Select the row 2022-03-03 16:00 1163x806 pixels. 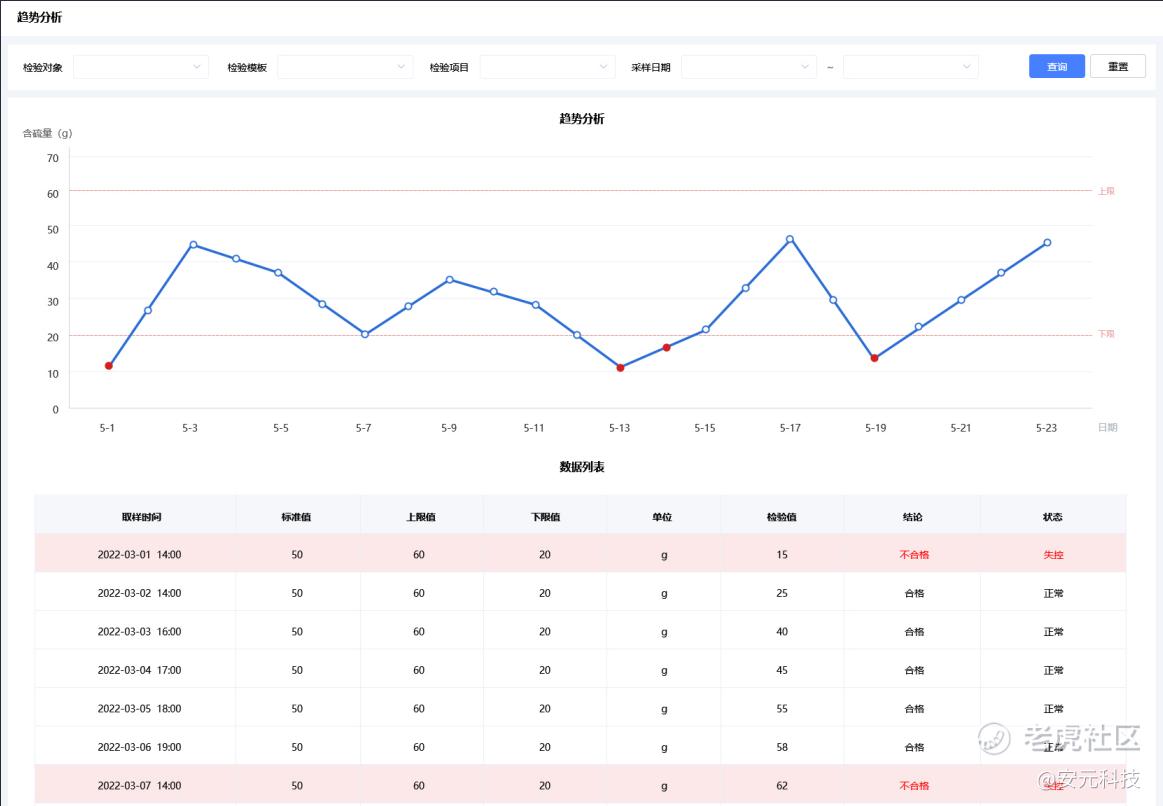click(580, 631)
